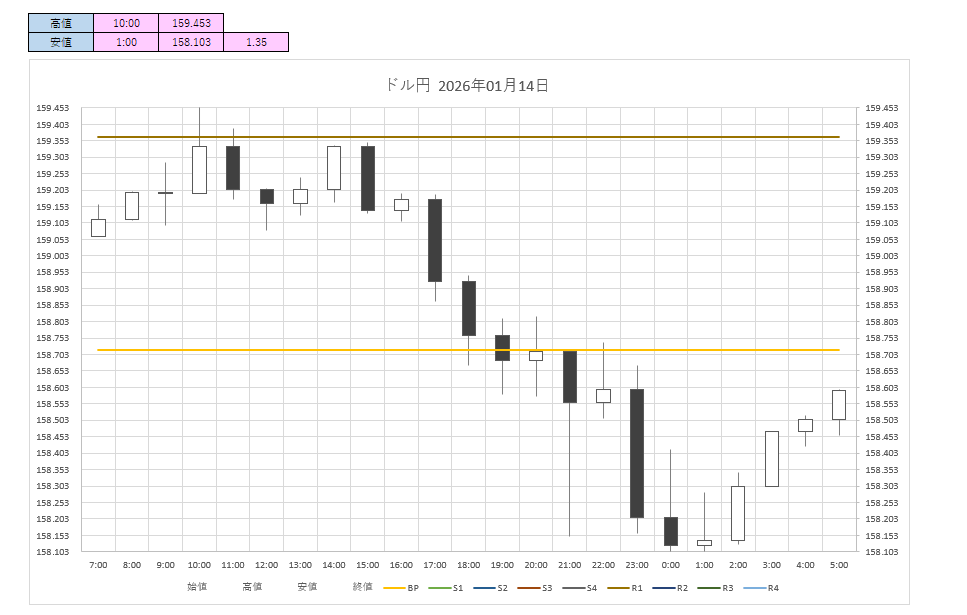
Task: Click the 12:00 label on the time axis
Action: (x=267, y=566)
